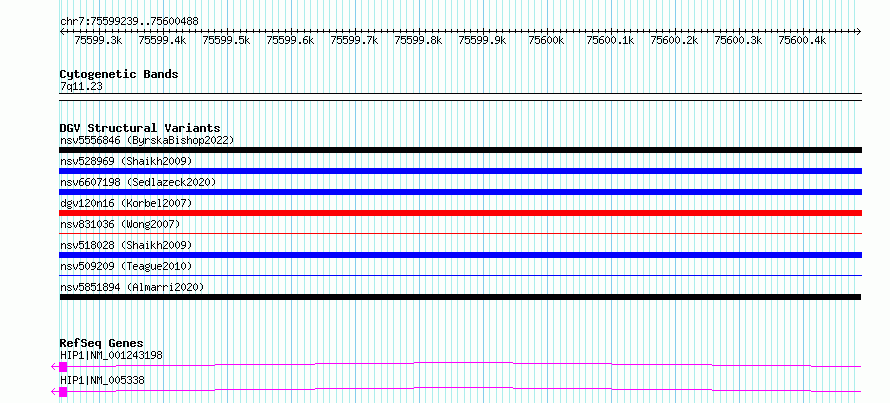Image resolution: width=890 pixels, height=403 pixels.
Task: Click the 75599.4k ruler tick label
Action: pyautogui.click(x=162, y=40)
